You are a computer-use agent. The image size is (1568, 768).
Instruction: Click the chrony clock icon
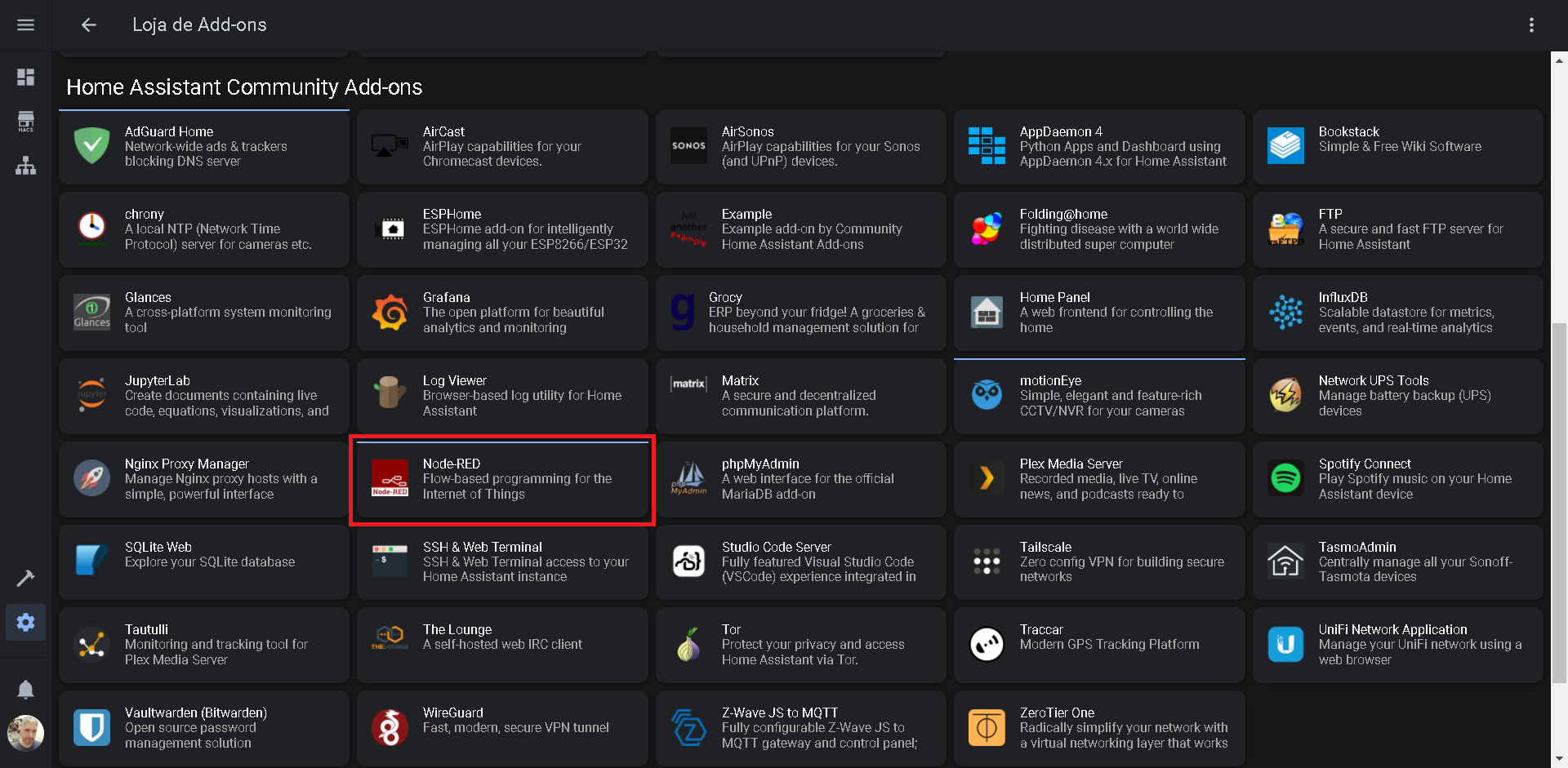(x=91, y=229)
